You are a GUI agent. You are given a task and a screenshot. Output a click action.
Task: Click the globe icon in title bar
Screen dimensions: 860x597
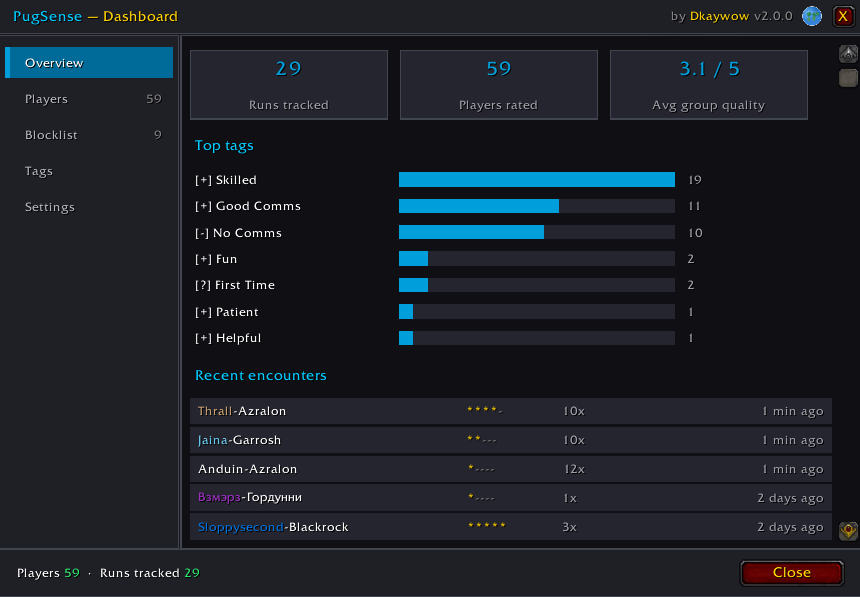click(812, 16)
